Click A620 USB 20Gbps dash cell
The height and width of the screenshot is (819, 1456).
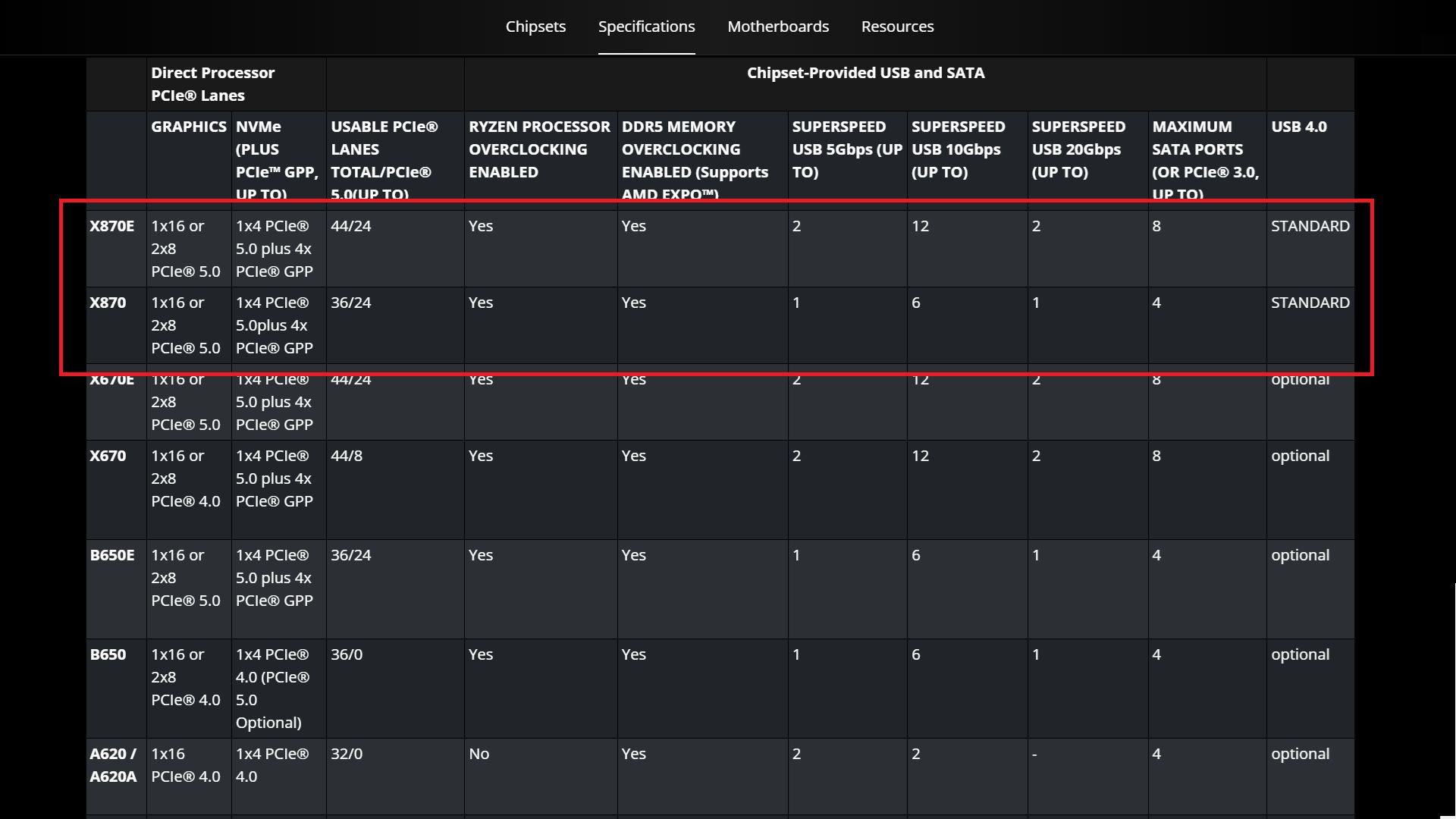[1035, 754]
